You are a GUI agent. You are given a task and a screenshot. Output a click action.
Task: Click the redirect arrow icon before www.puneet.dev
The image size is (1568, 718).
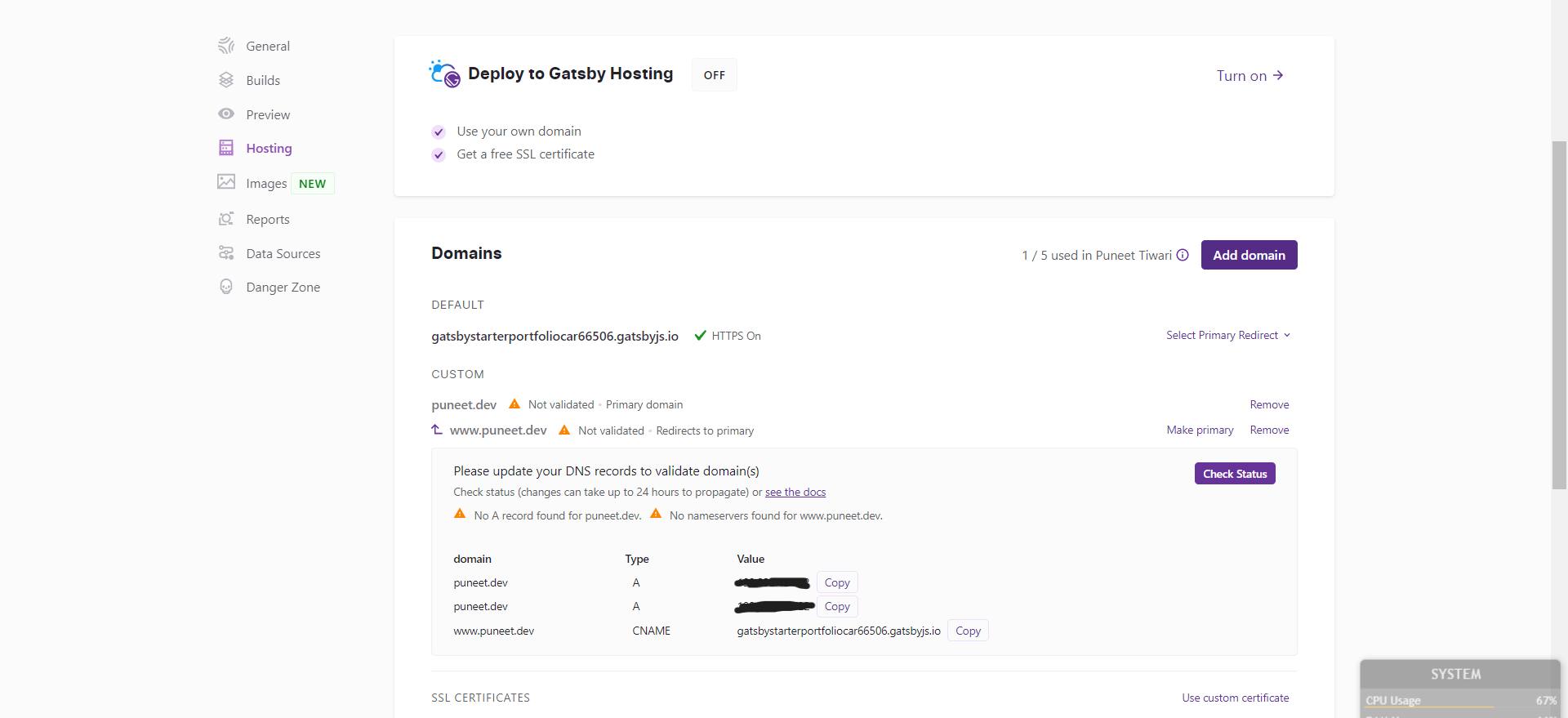click(x=437, y=430)
